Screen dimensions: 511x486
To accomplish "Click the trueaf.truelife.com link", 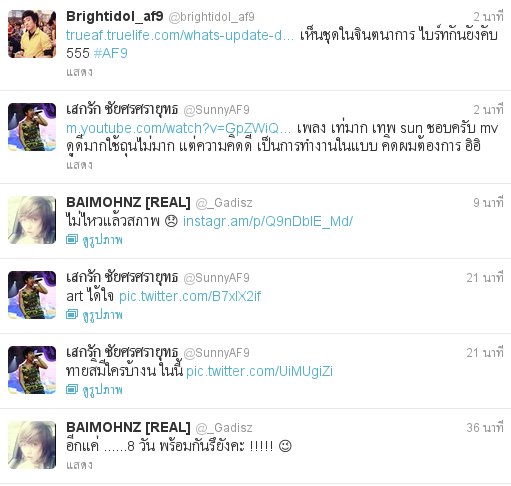I will coord(180,35).
